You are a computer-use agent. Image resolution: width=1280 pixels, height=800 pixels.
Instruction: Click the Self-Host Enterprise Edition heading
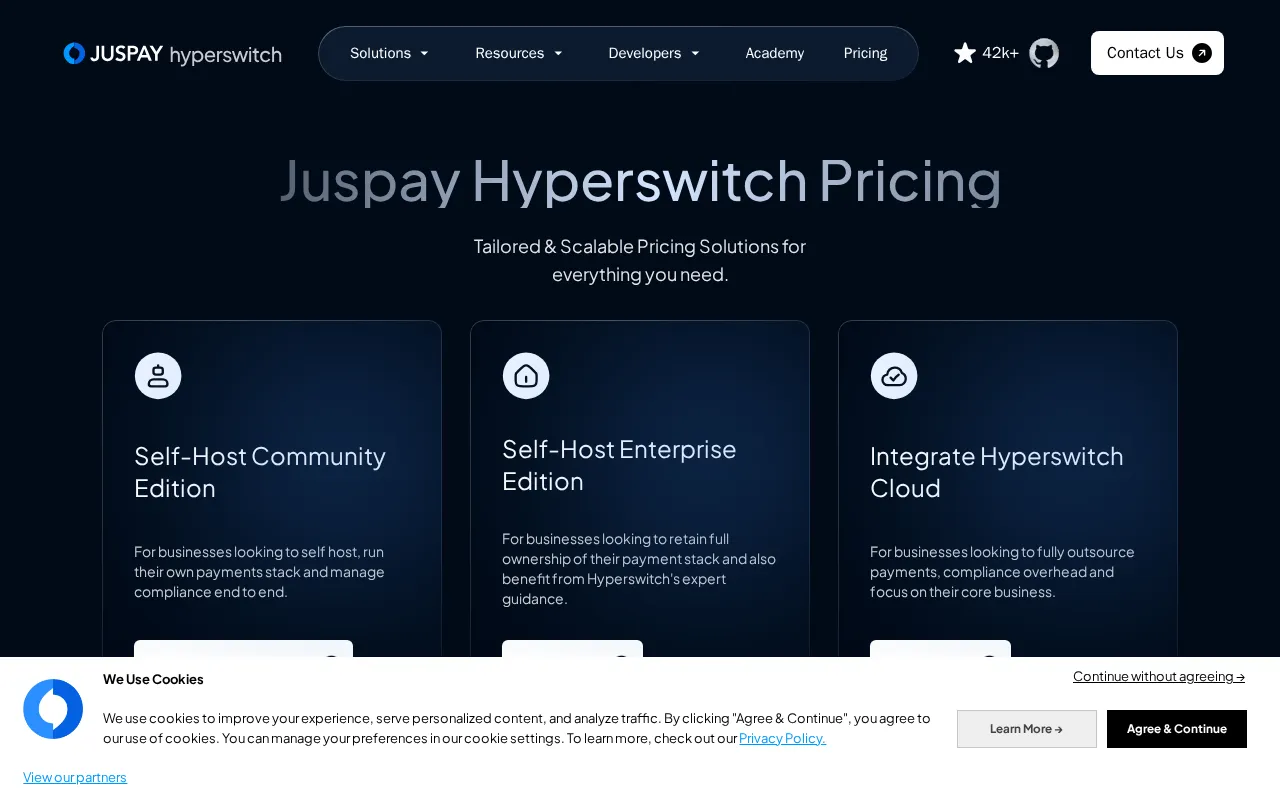[619, 465]
